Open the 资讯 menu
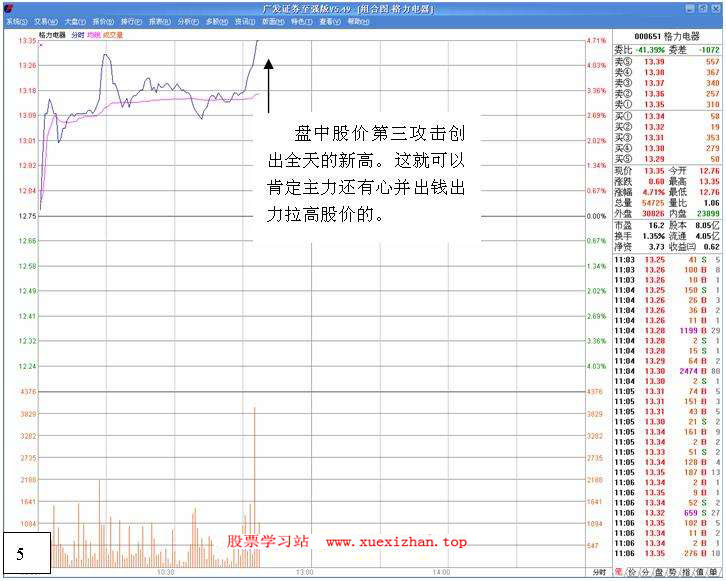726x581 pixels. [x=245, y=22]
